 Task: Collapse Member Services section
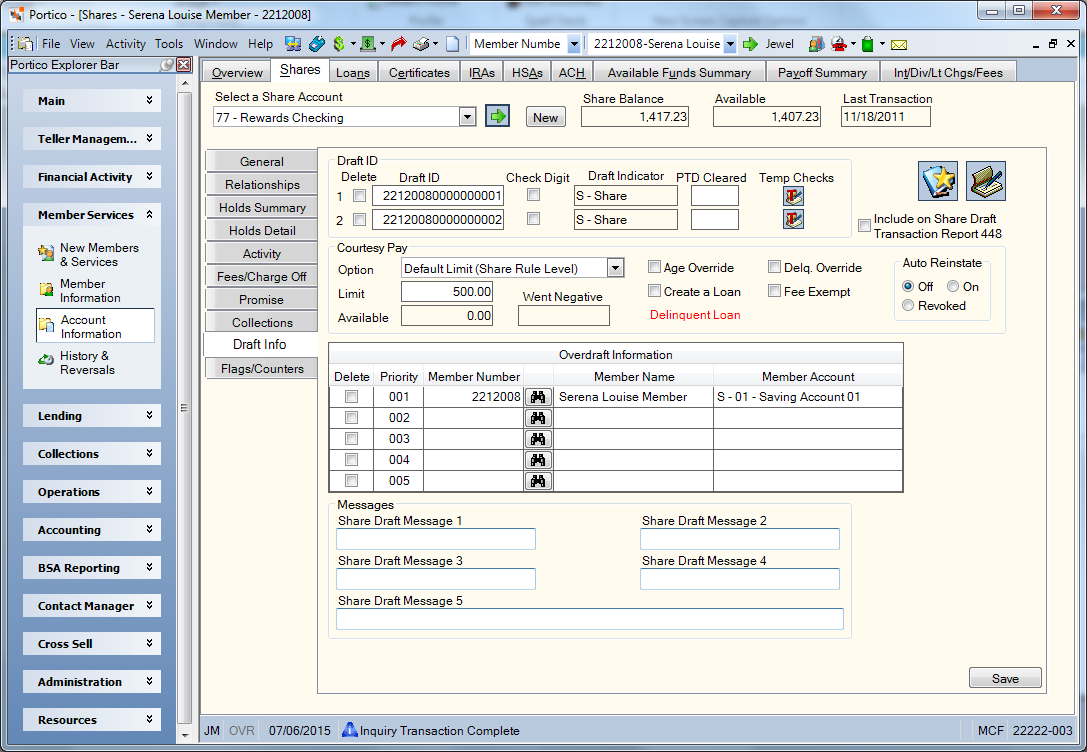coord(92,215)
